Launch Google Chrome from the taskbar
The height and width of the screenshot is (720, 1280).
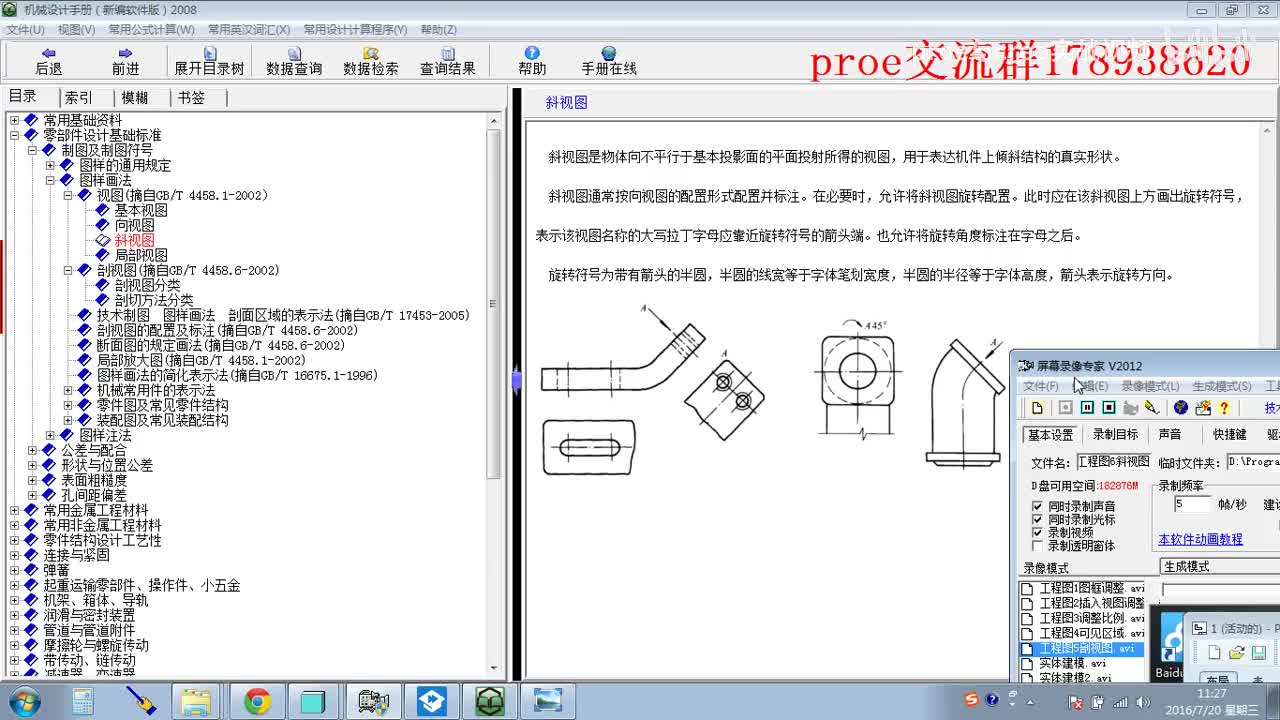coord(257,702)
